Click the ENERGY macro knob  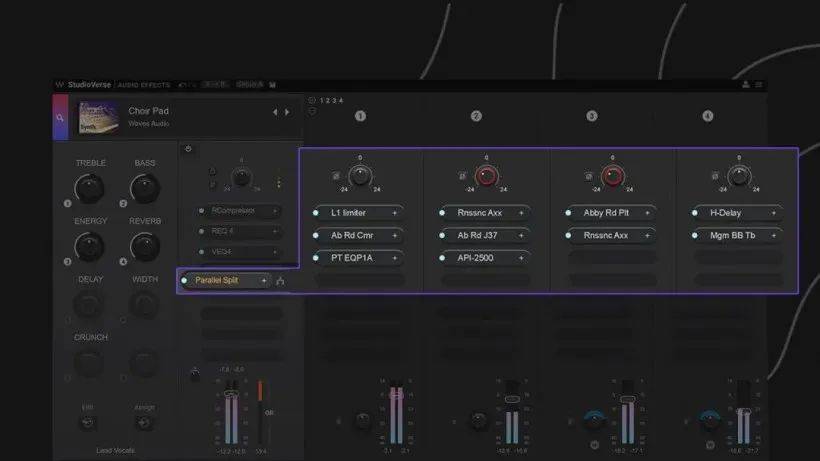tap(89, 247)
